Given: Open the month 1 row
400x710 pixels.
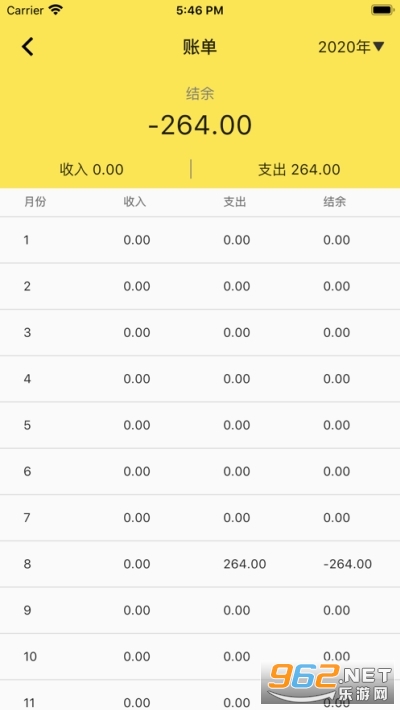Looking at the screenshot, I should [x=200, y=240].
